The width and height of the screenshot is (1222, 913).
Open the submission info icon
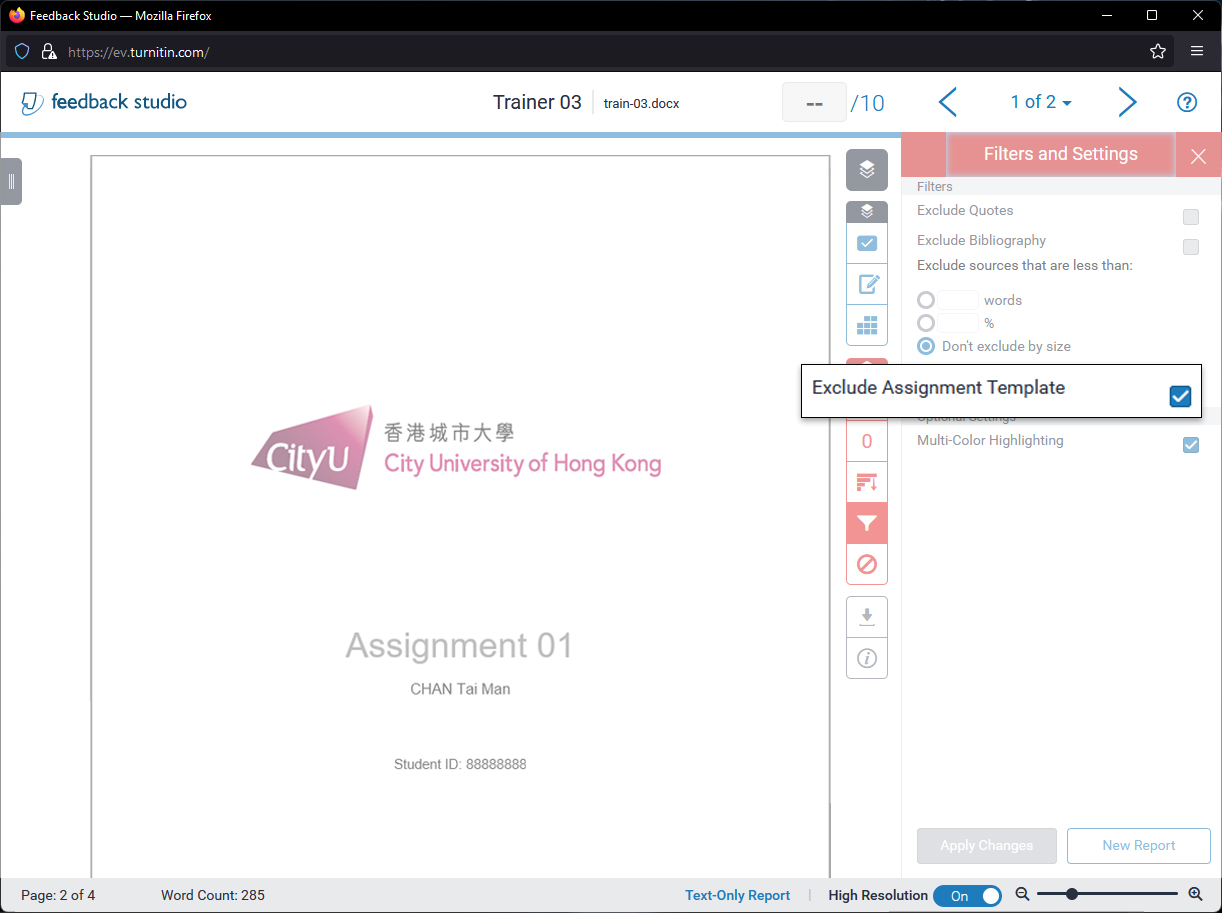pyautogui.click(x=867, y=658)
